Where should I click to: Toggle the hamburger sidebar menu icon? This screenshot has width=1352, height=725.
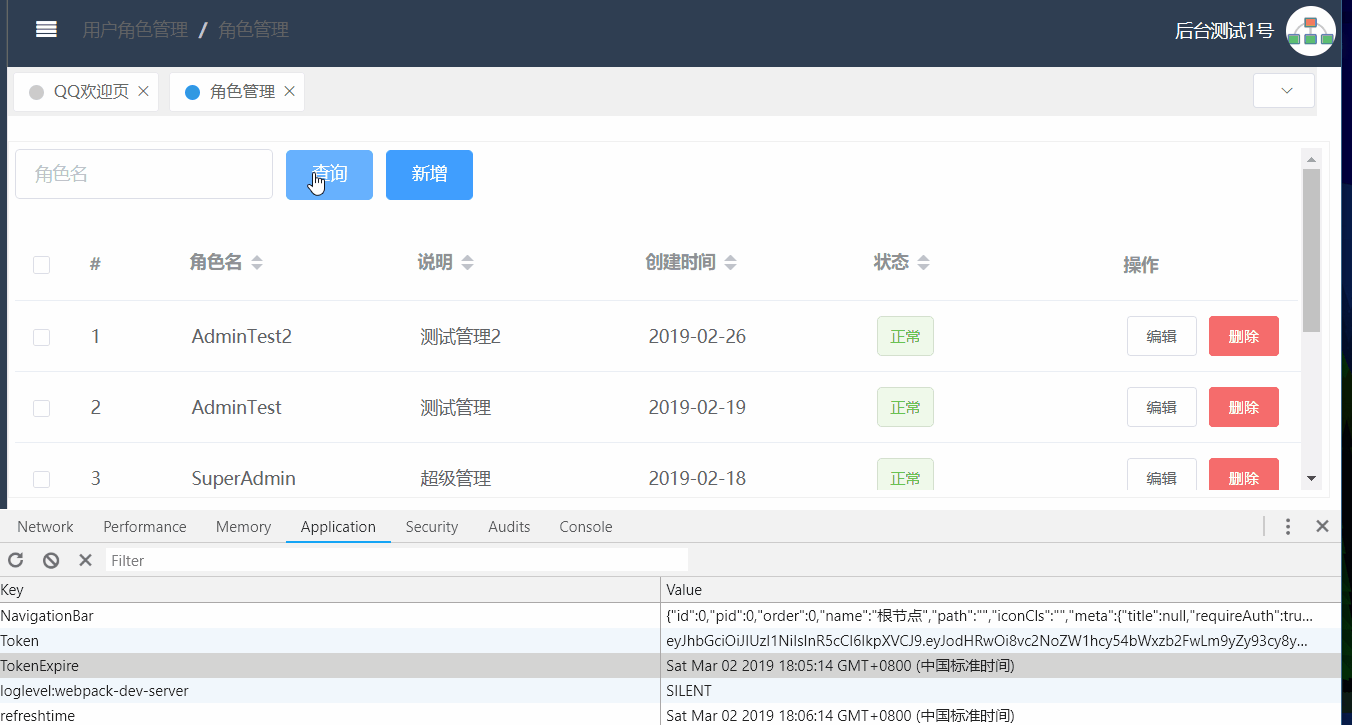tap(46, 29)
